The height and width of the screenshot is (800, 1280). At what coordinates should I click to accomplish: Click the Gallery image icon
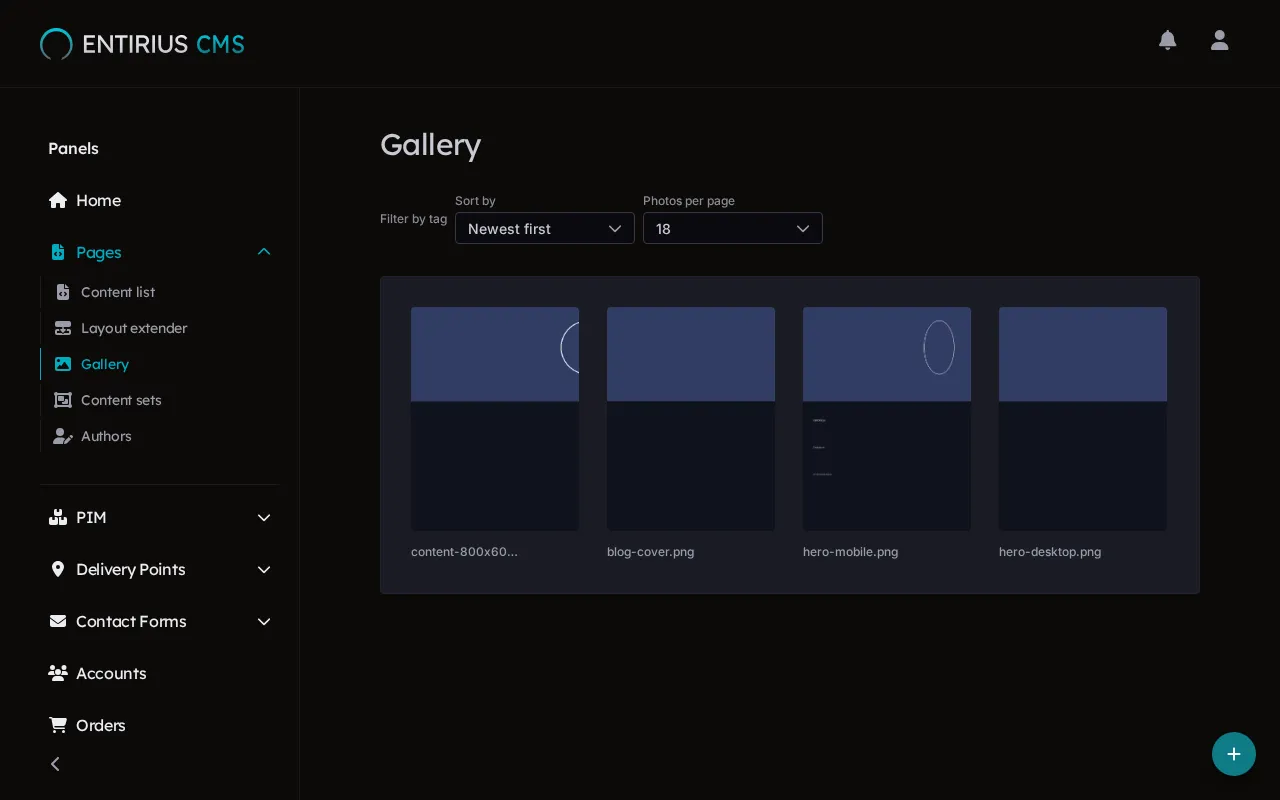63,364
